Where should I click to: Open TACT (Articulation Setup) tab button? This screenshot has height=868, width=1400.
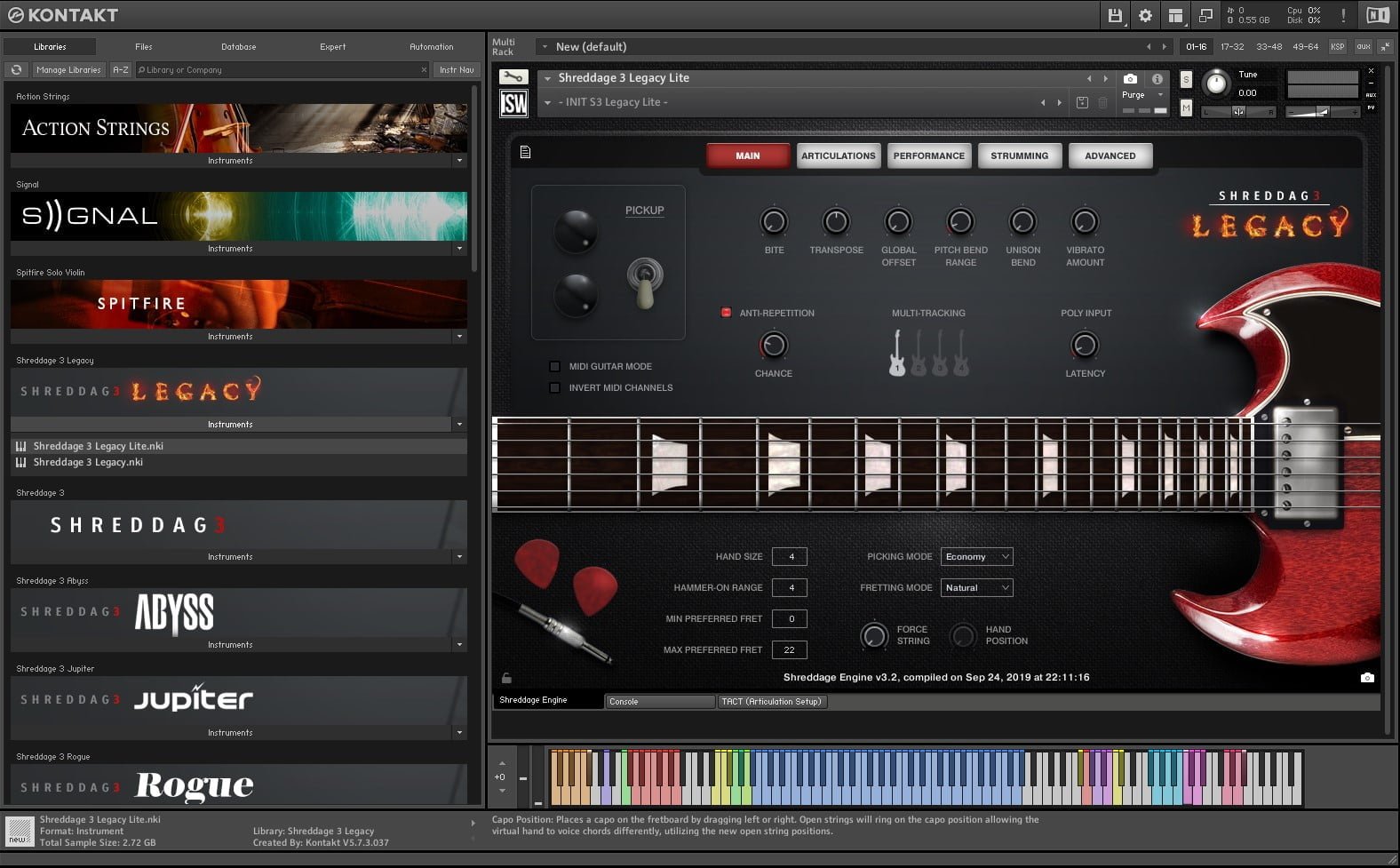click(771, 702)
